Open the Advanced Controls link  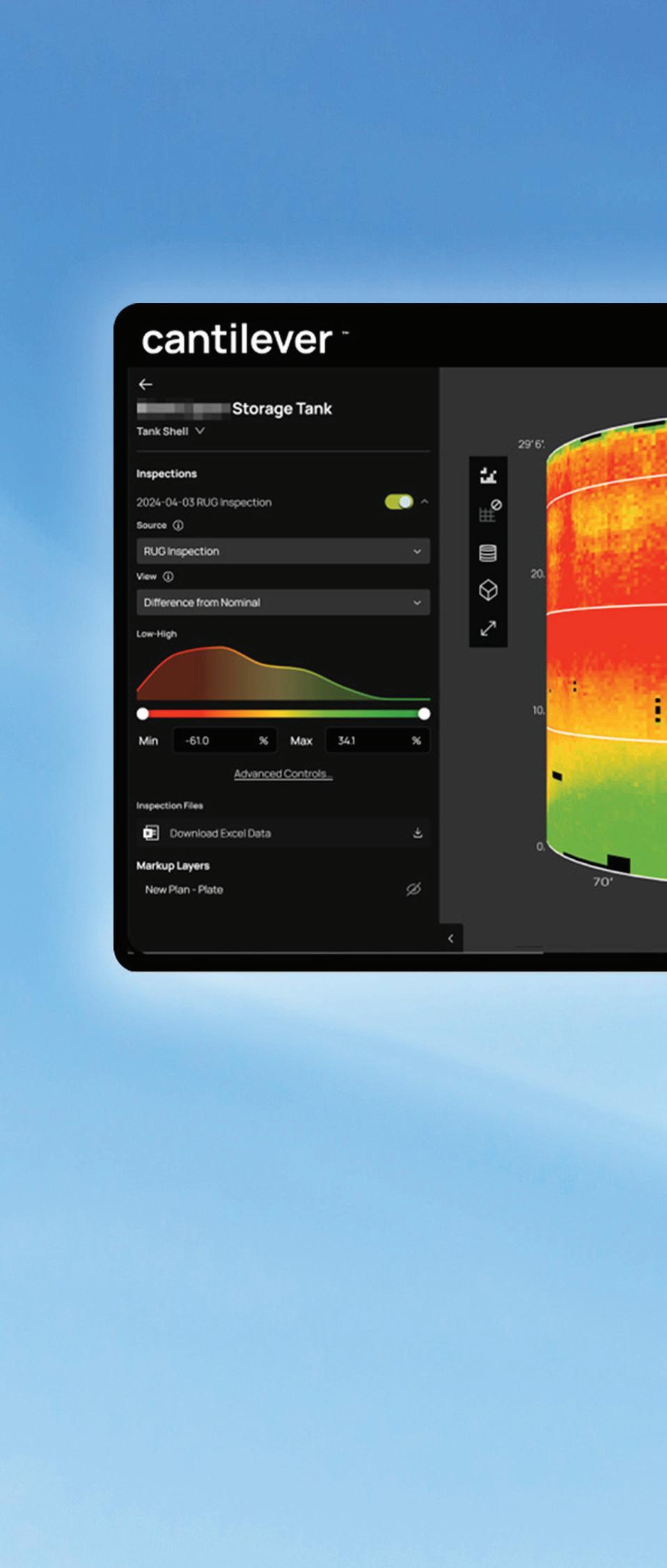click(283, 774)
